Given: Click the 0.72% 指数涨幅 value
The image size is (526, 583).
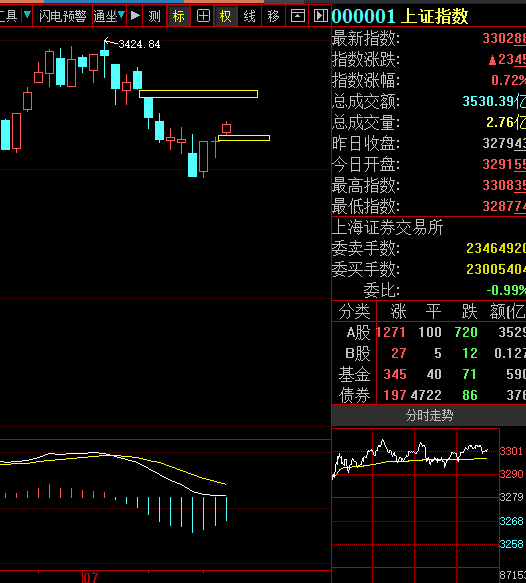Looking at the screenshot, I should 508,80.
